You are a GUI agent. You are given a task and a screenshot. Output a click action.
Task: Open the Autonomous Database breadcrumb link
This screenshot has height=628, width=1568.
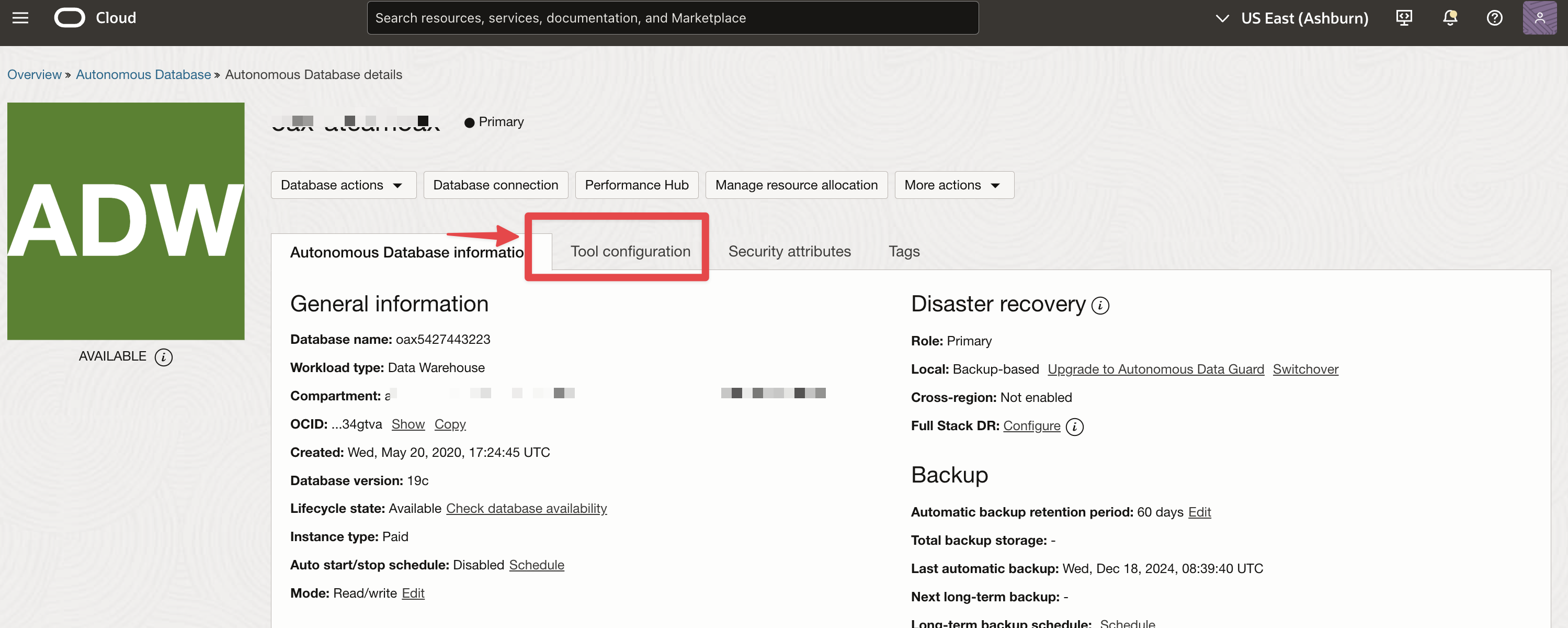143,74
